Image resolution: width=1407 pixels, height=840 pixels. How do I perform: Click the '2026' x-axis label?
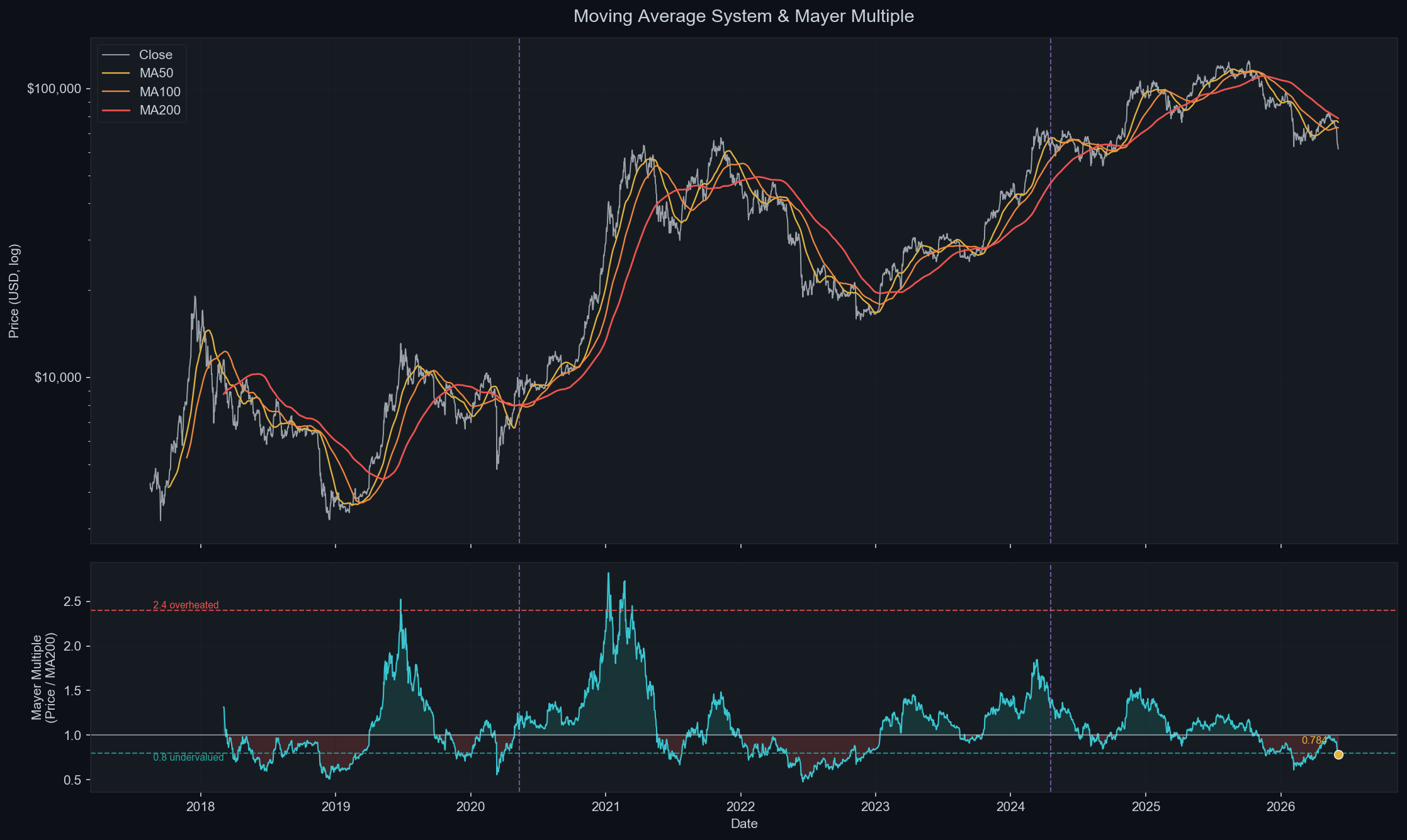click(1281, 807)
